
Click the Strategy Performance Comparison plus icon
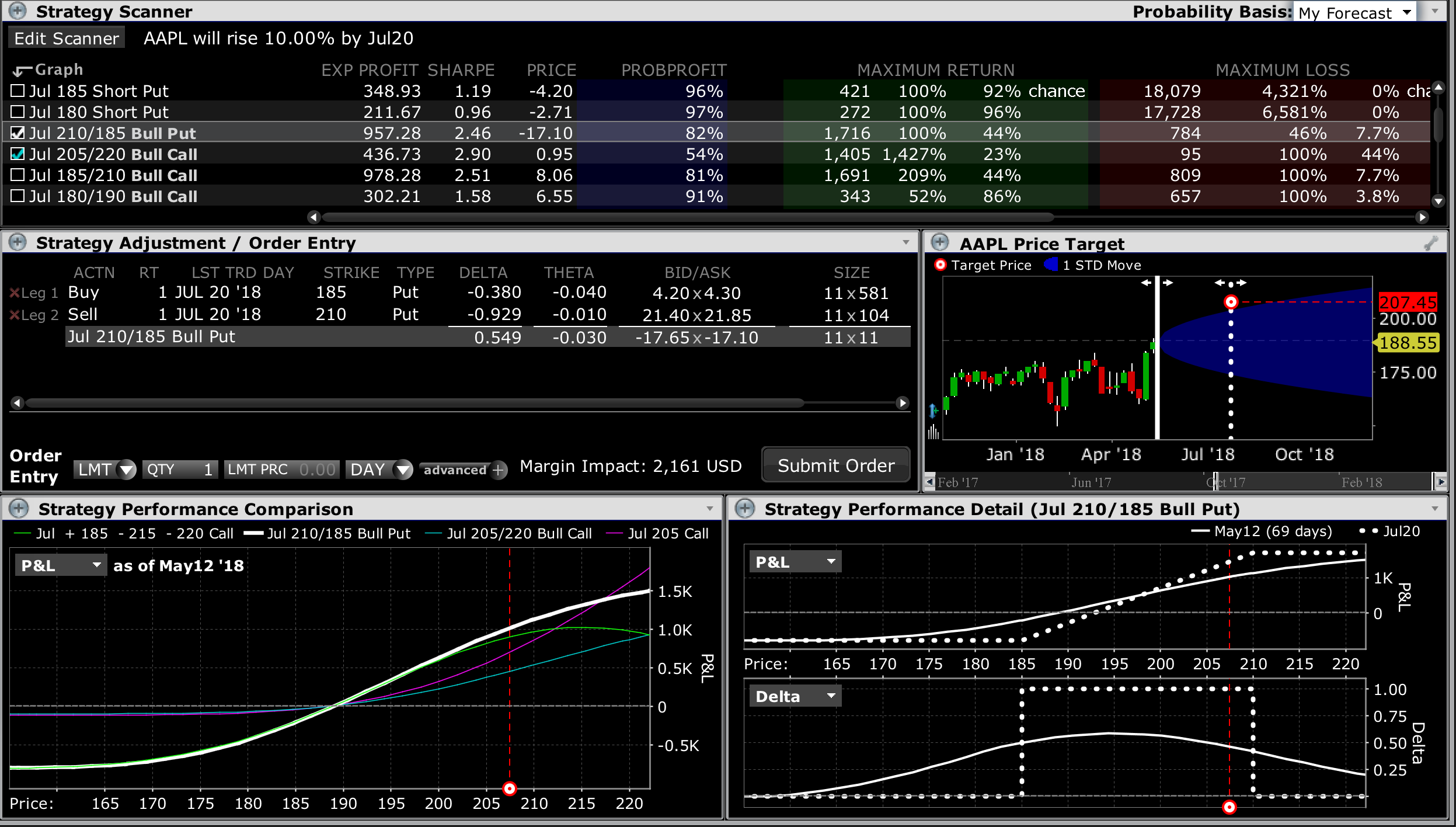[19, 508]
